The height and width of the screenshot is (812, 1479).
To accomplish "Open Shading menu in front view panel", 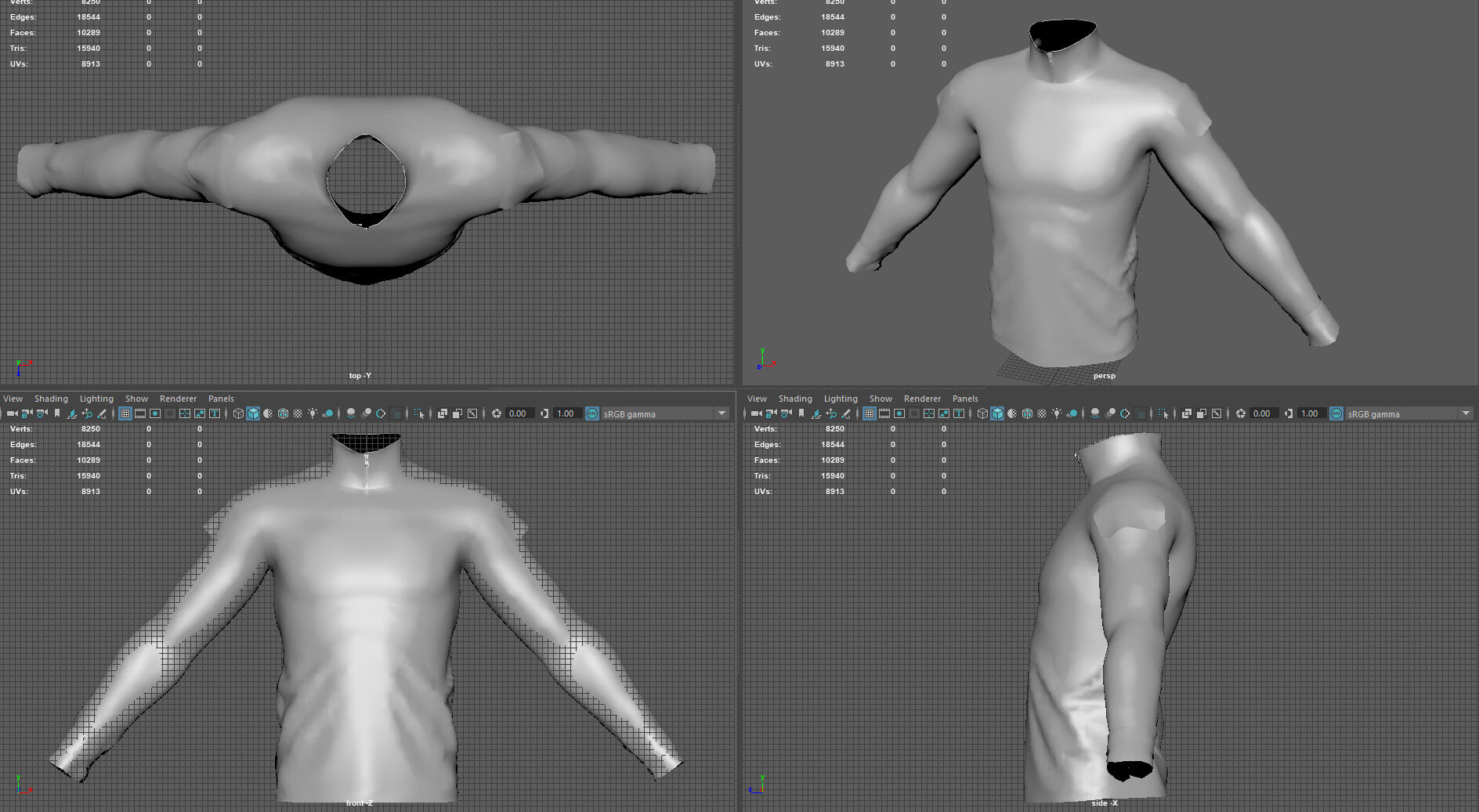I will [x=51, y=399].
